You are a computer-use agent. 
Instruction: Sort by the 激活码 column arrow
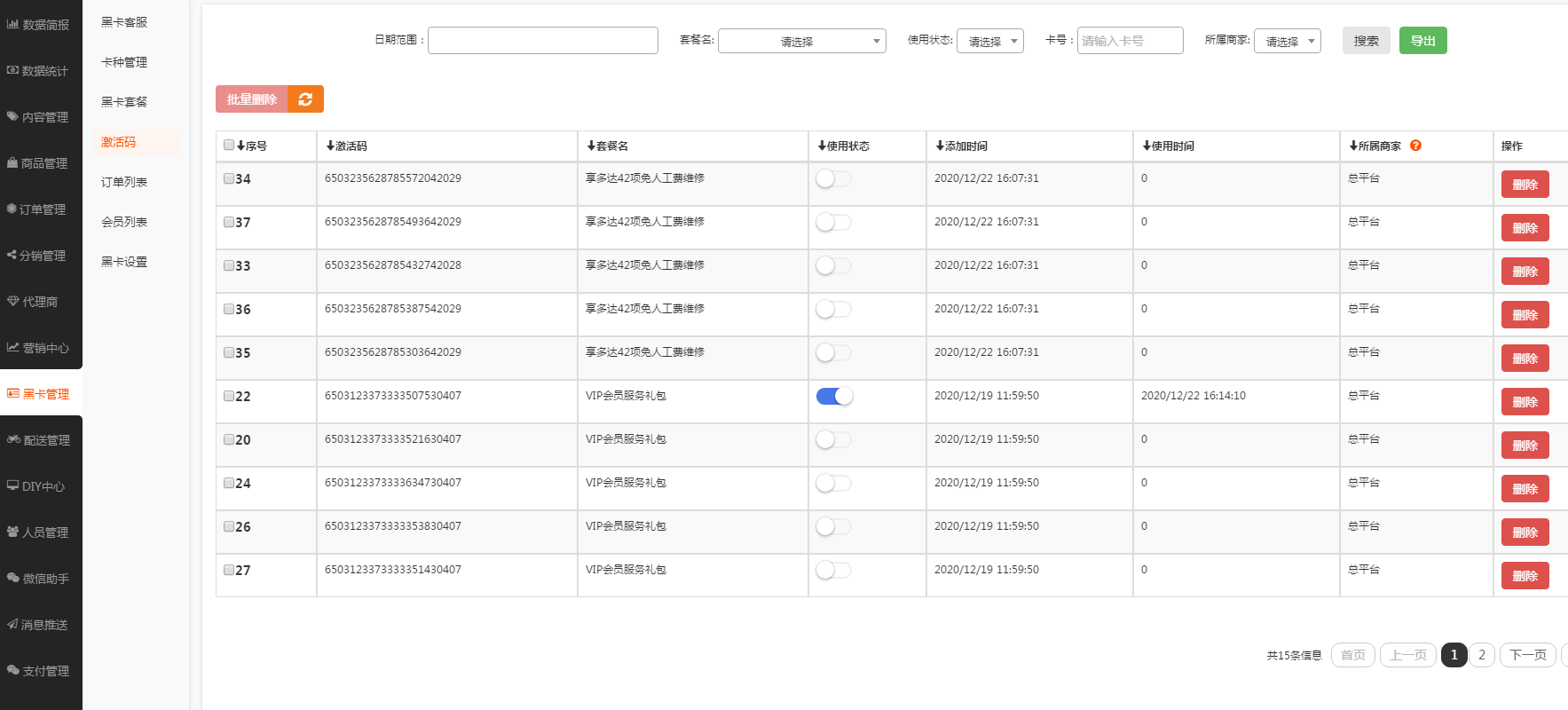coord(330,146)
